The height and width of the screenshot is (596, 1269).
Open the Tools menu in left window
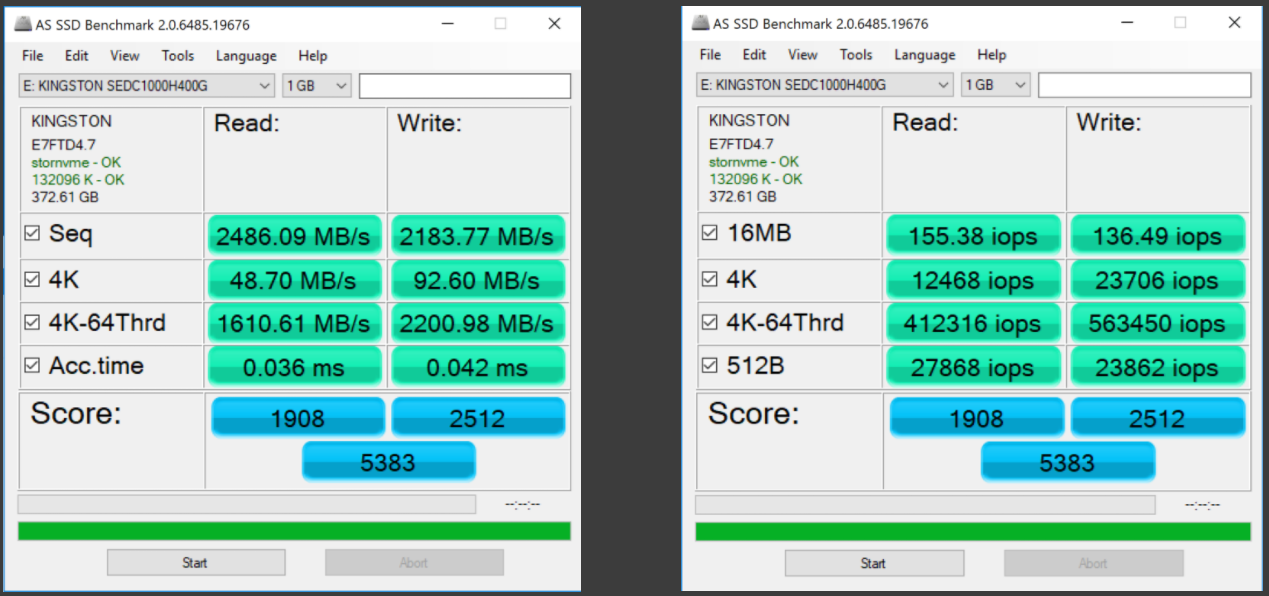point(178,56)
